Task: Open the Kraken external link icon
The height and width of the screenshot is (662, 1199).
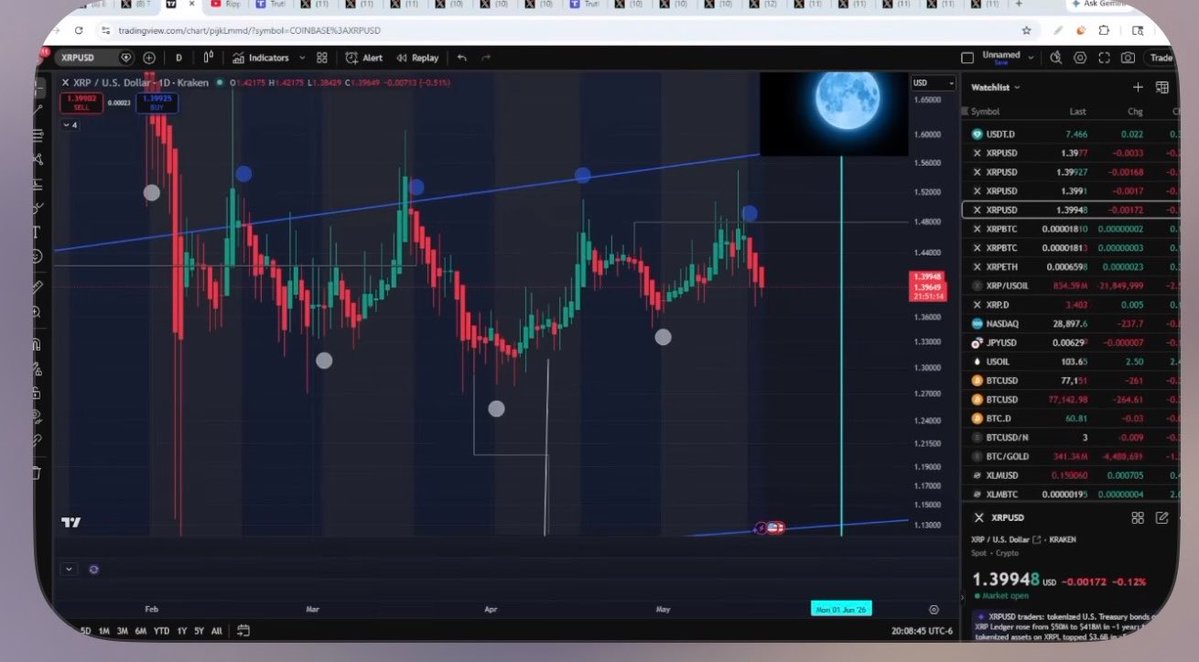Action: coord(1037,540)
